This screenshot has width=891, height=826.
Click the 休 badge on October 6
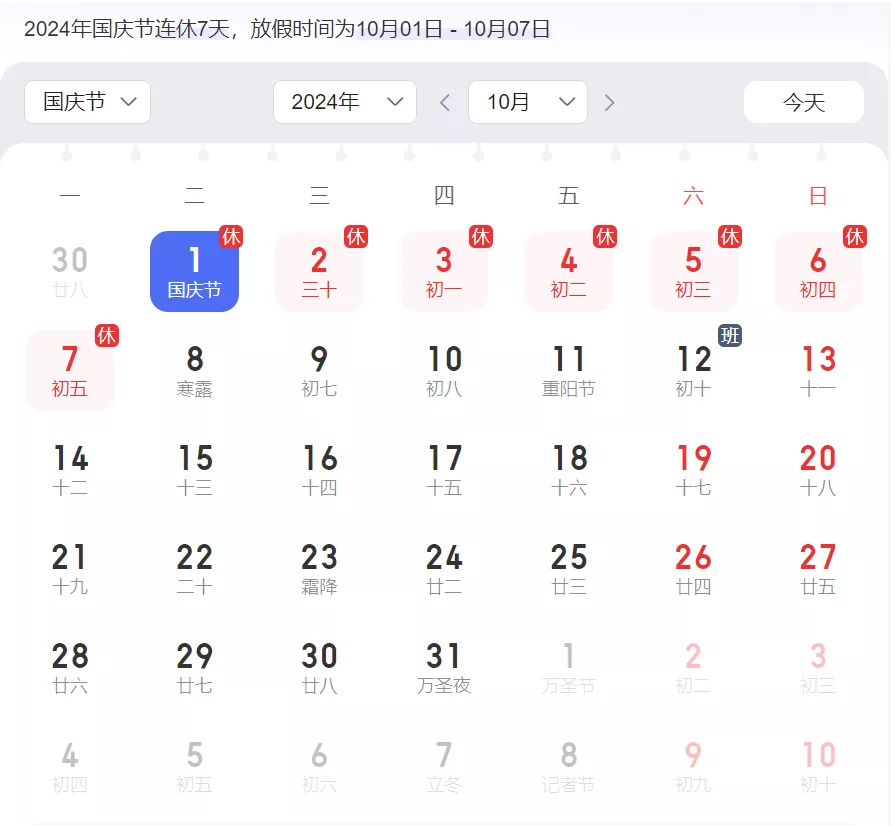855,237
